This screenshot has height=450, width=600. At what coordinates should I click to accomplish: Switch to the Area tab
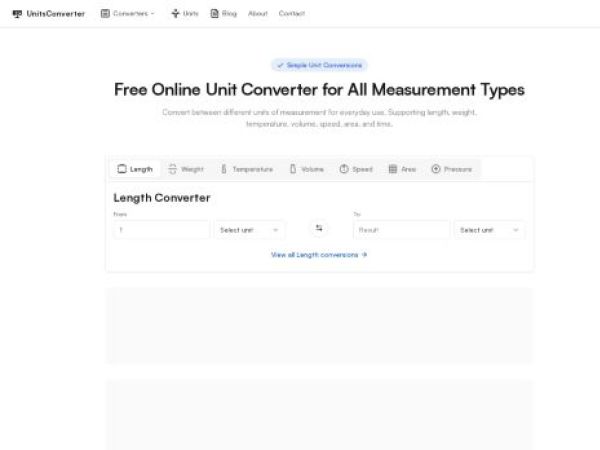pos(402,169)
